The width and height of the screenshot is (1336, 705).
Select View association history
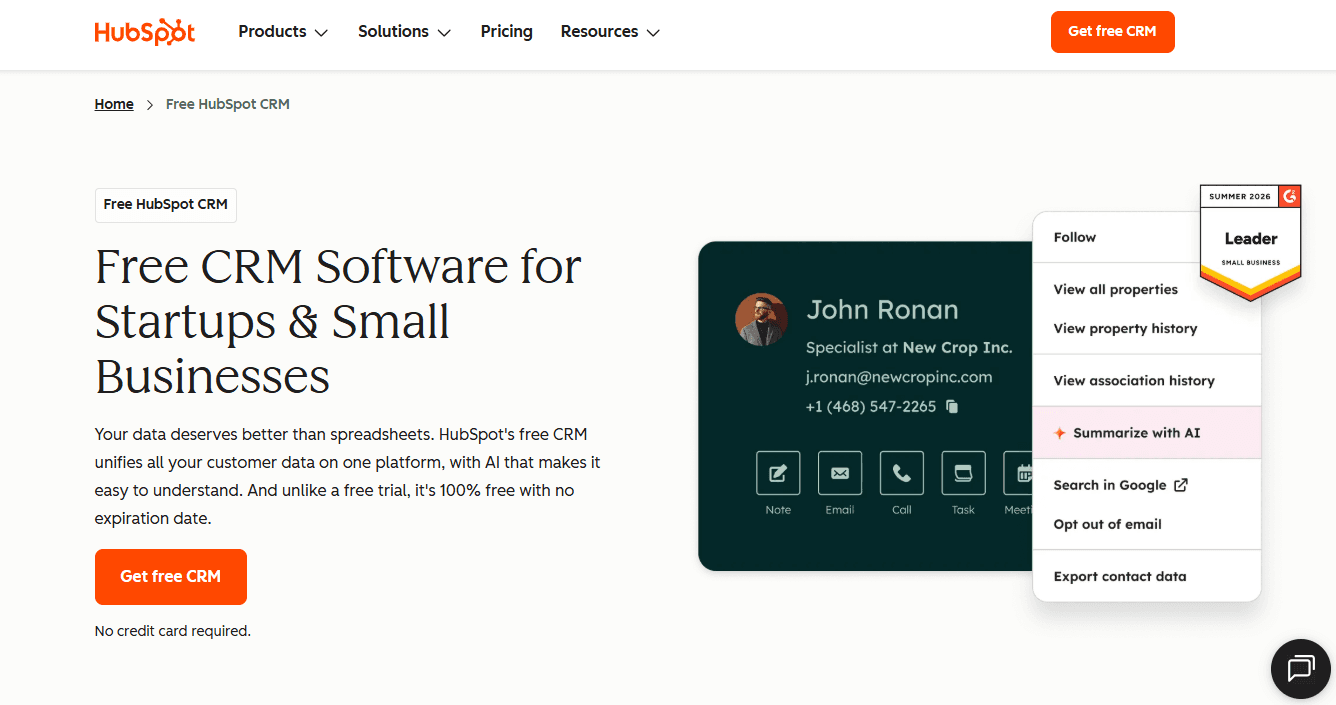(1134, 380)
